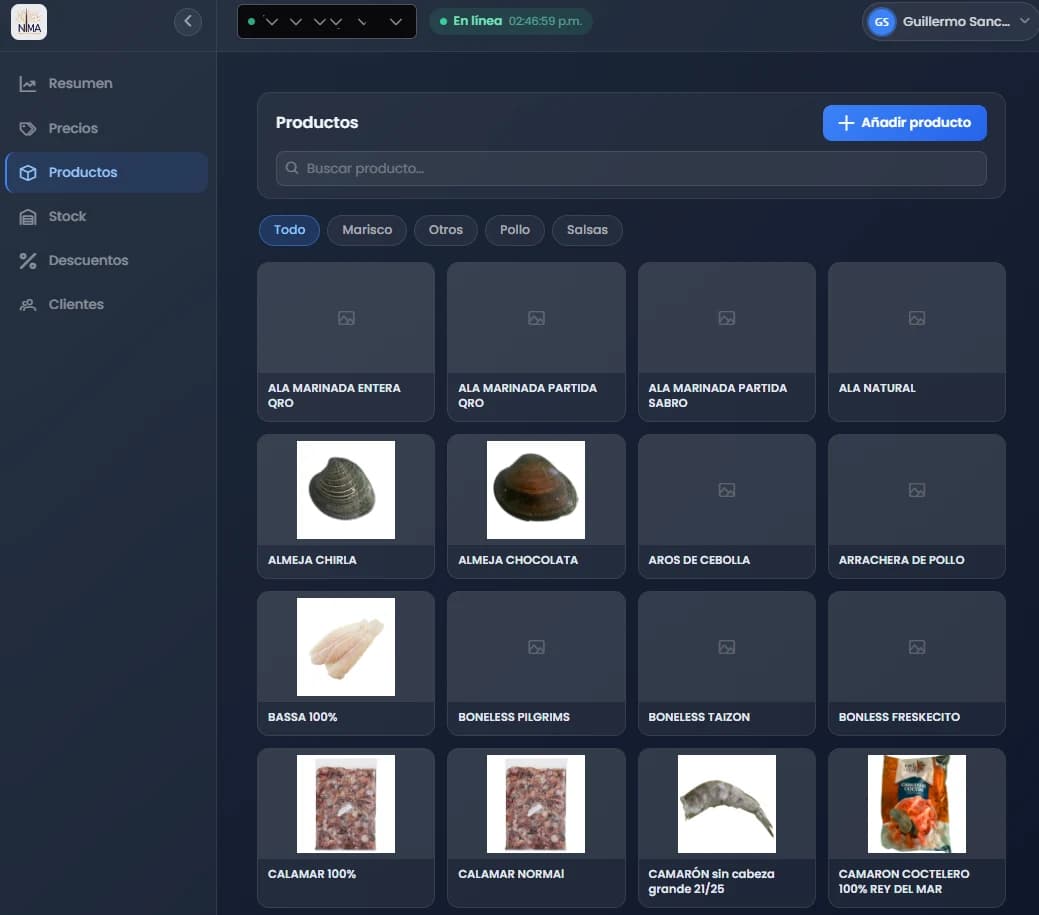Click the Stock warehouse icon
This screenshot has height=915, width=1039.
tap(28, 217)
